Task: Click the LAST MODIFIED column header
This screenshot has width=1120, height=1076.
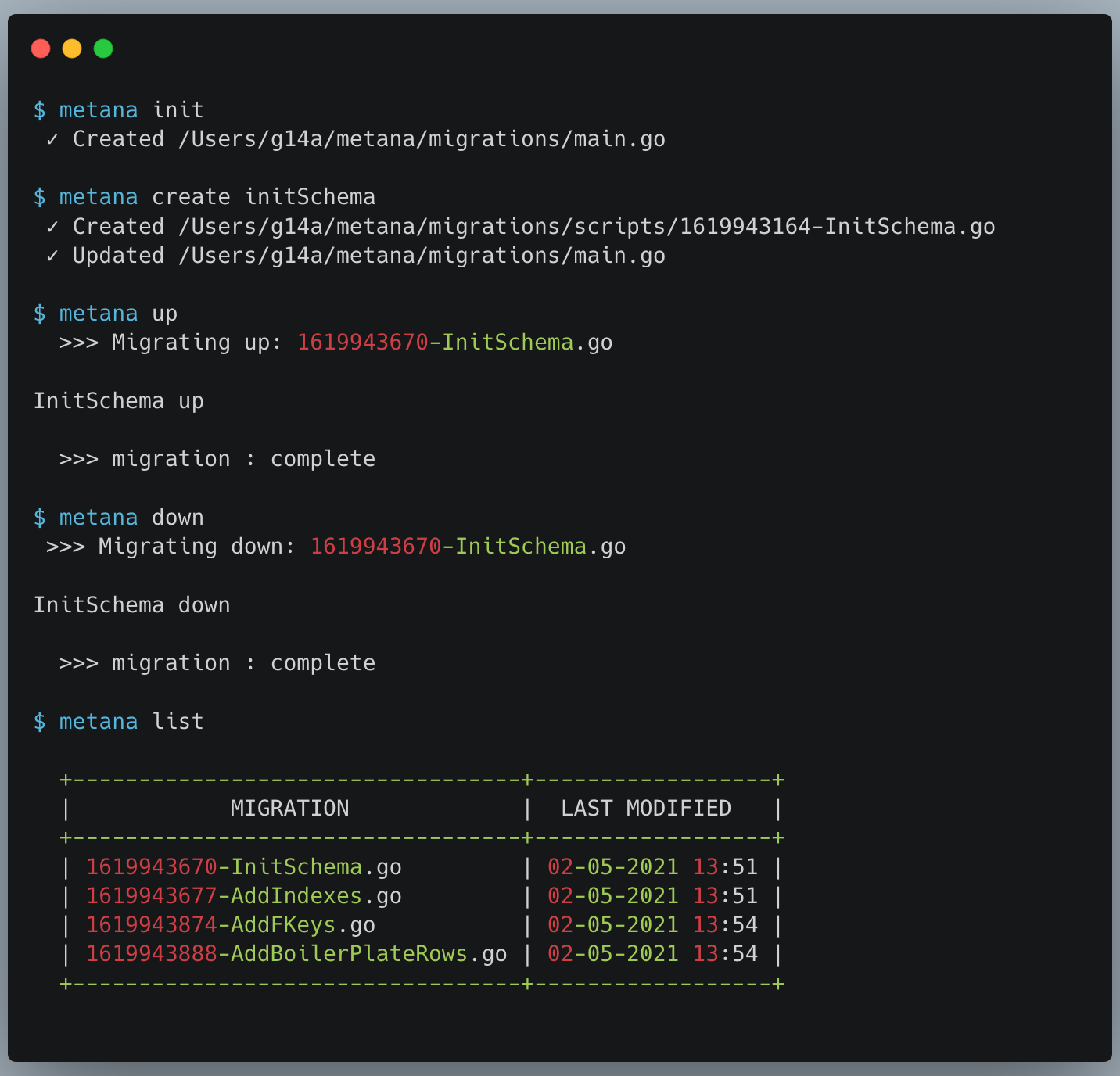Action: (x=646, y=809)
